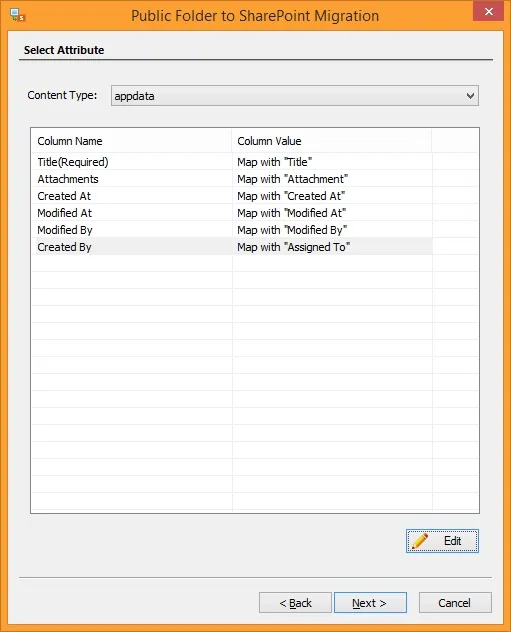Cancel the migration wizard

[x=455, y=603]
